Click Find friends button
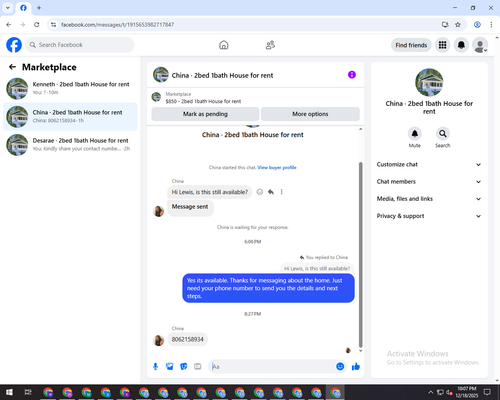500x400 pixels. [x=411, y=45]
